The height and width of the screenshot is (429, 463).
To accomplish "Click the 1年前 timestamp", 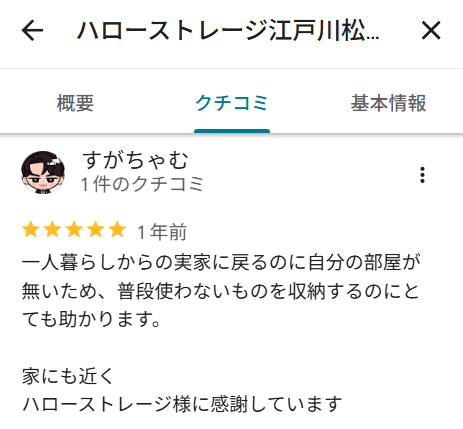I will (162, 232).
